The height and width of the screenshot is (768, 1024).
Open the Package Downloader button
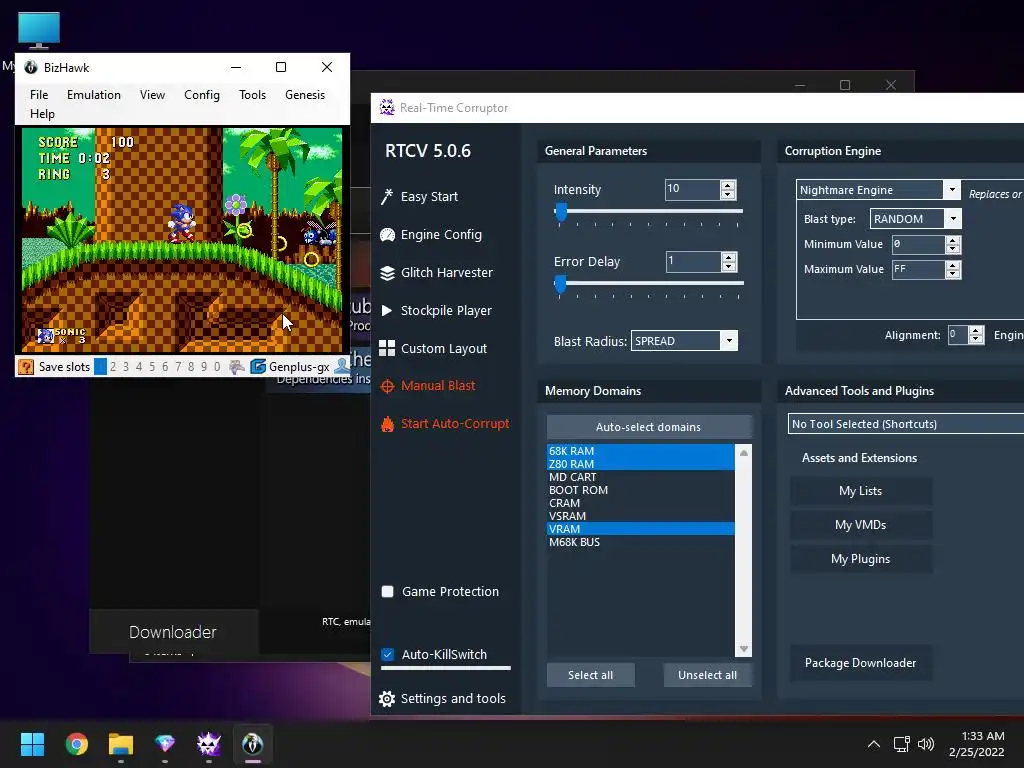861,663
